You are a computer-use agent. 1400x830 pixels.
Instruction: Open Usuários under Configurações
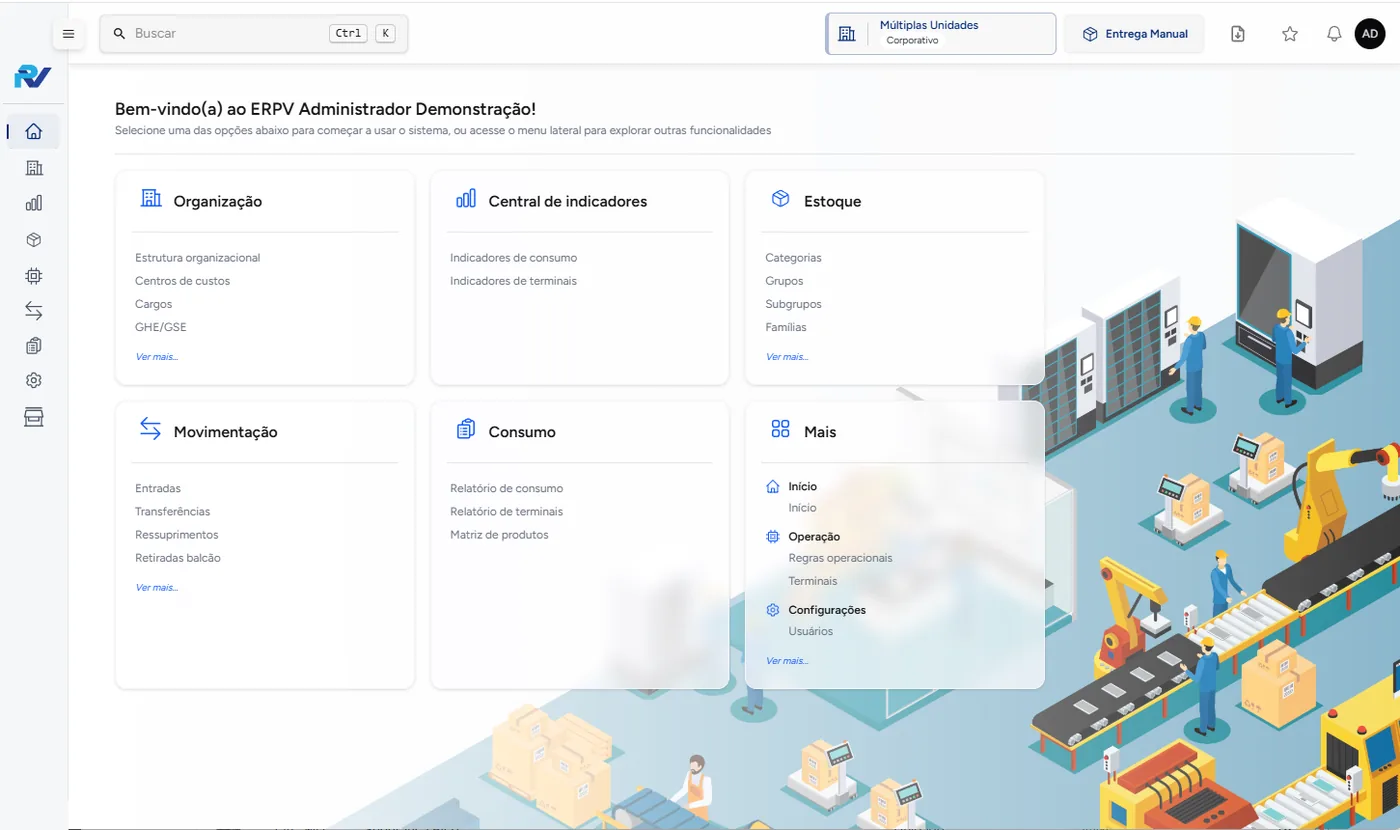(x=811, y=631)
